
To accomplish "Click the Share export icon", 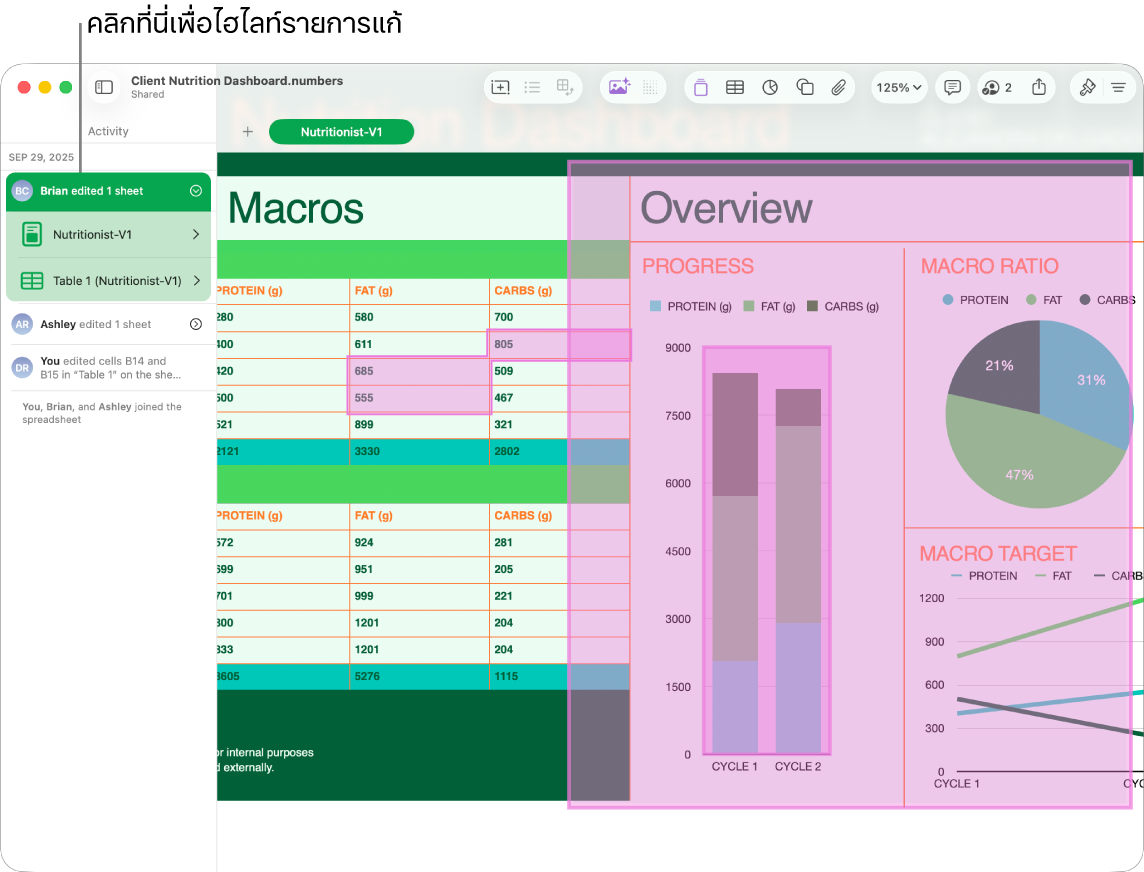I will [x=1039, y=88].
